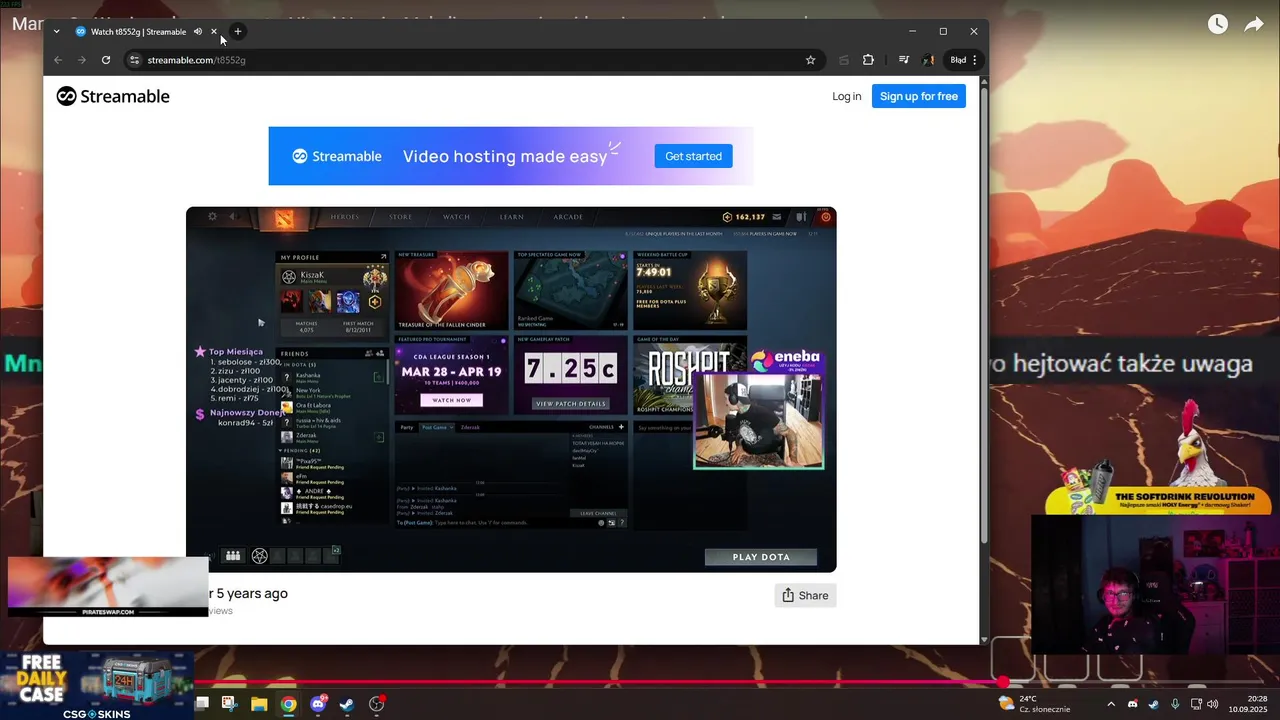Open Treasure of the Fallen Cinder tile
Image resolution: width=1280 pixels, height=720 pixels.
[x=451, y=290]
